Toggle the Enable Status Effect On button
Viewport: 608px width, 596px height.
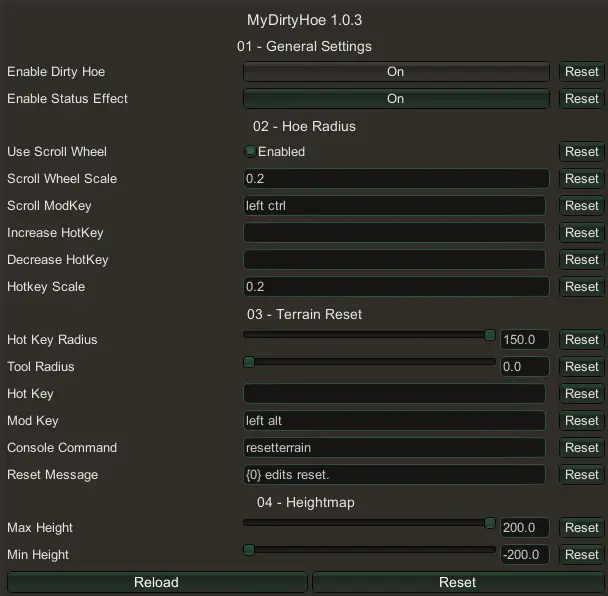click(x=396, y=99)
